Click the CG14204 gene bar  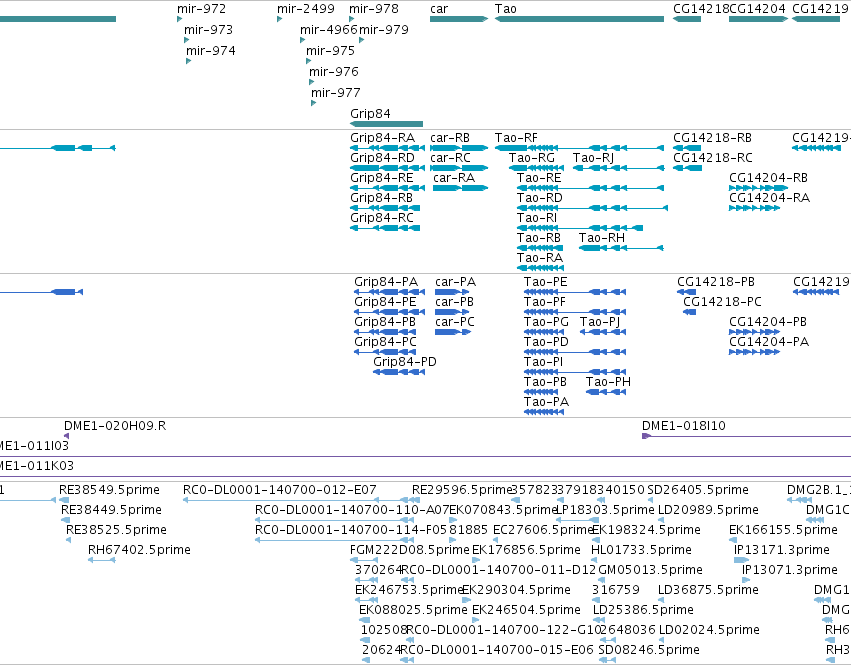click(758, 19)
